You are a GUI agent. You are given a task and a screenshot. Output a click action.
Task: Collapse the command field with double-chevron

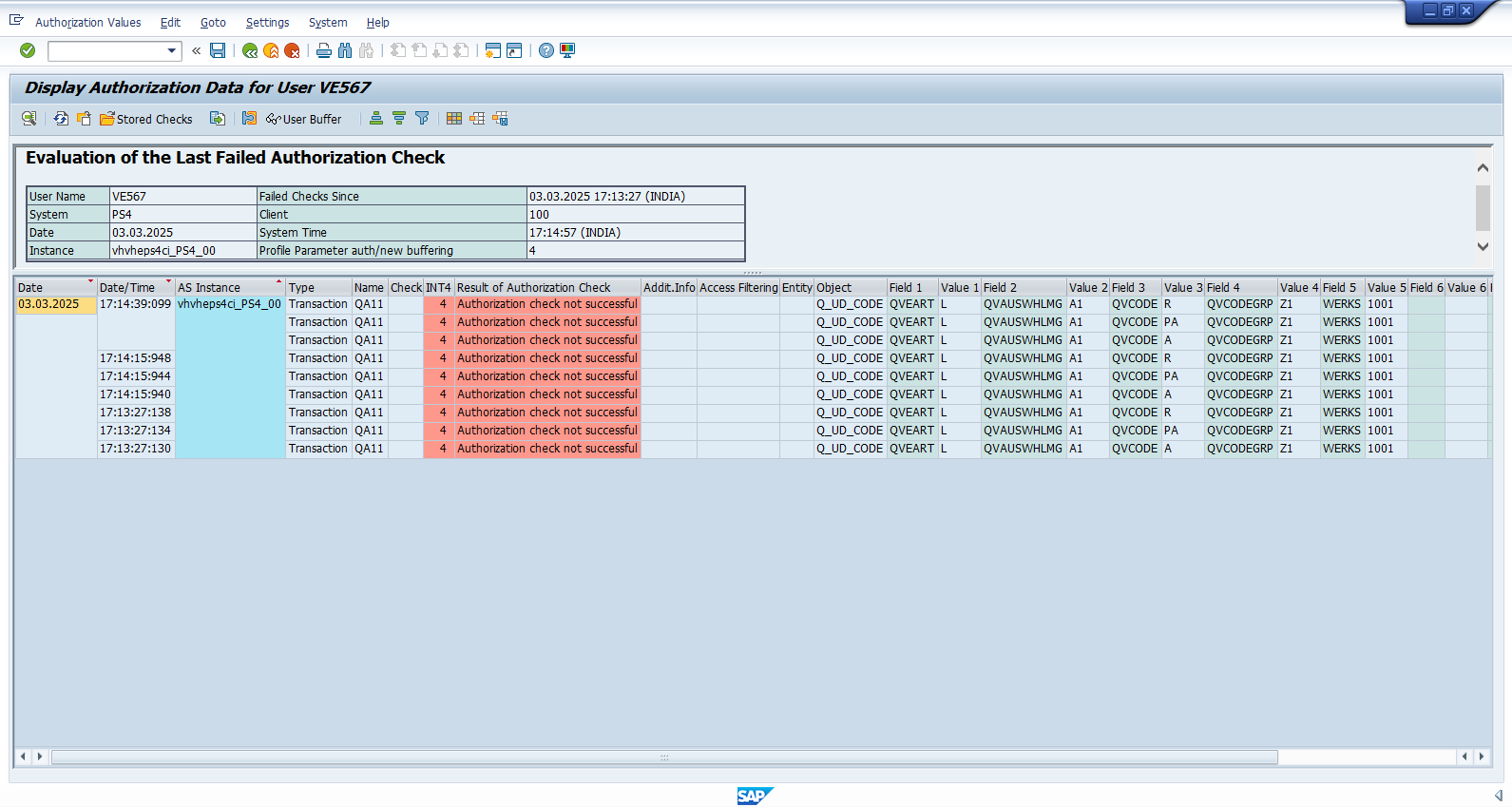[196, 50]
